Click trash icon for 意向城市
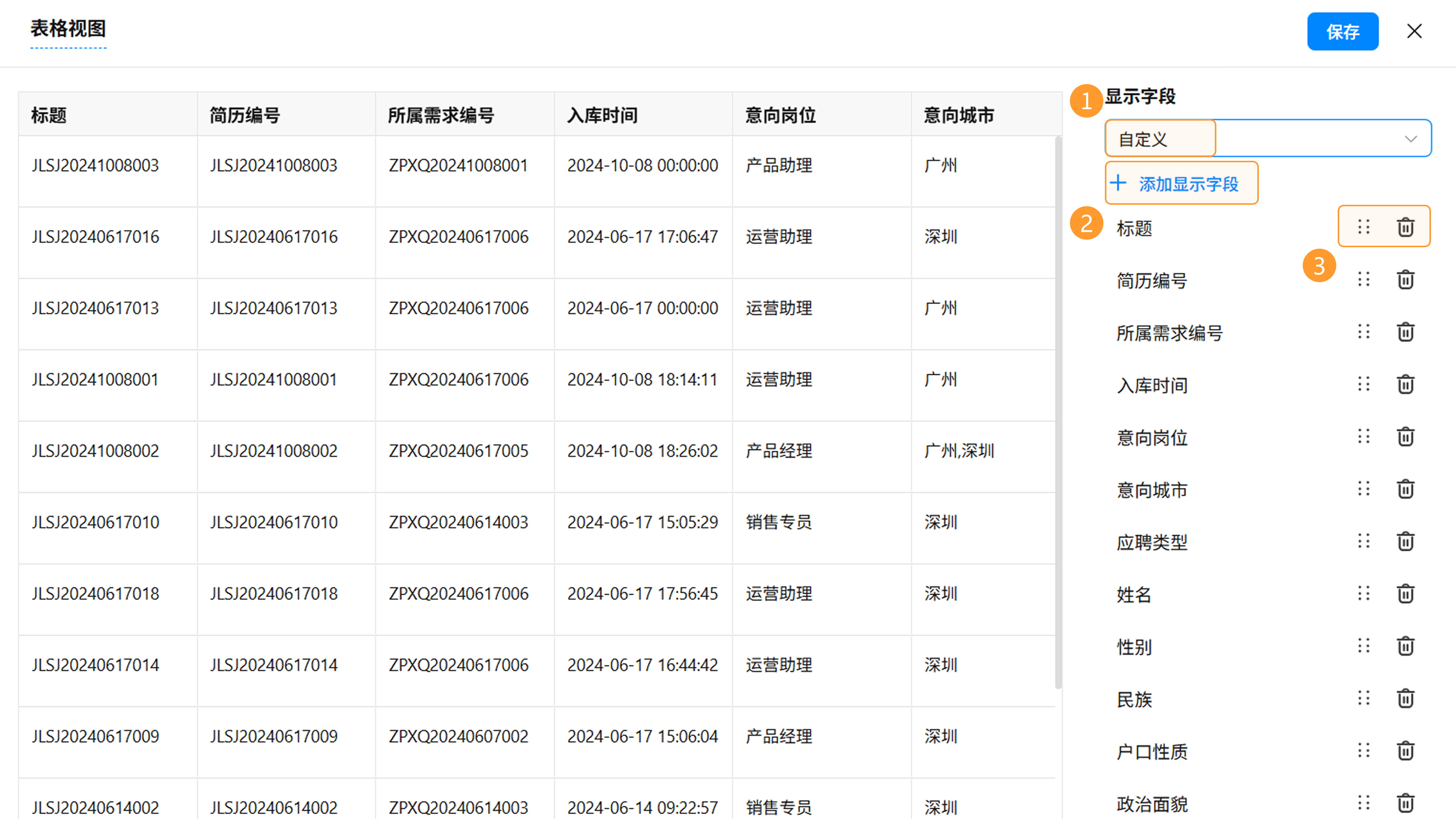This screenshot has width=1456, height=819. (1405, 489)
